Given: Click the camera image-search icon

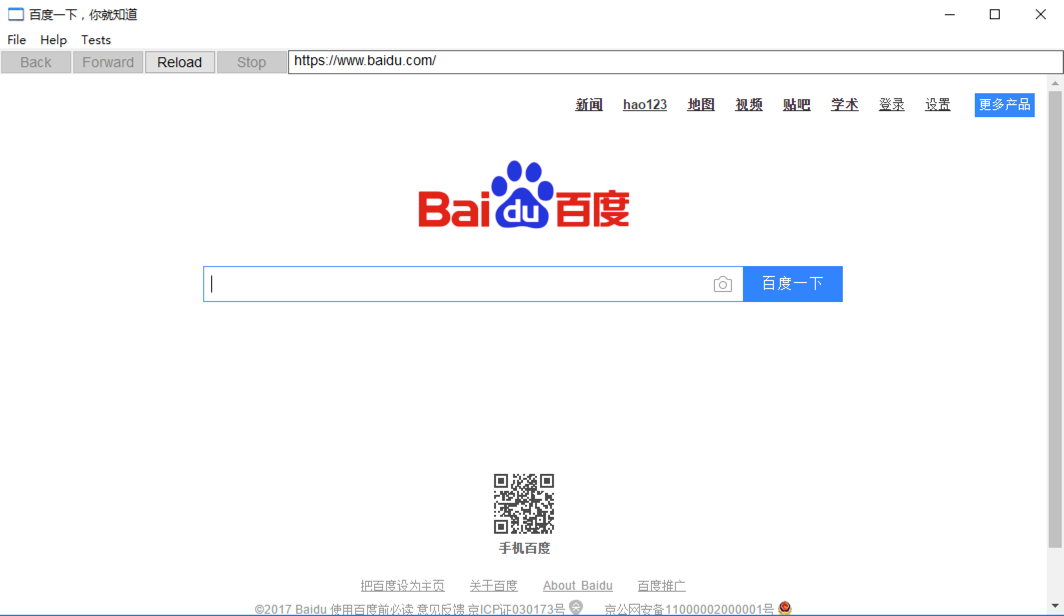Looking at the screenshot, I should coord(723,284).
